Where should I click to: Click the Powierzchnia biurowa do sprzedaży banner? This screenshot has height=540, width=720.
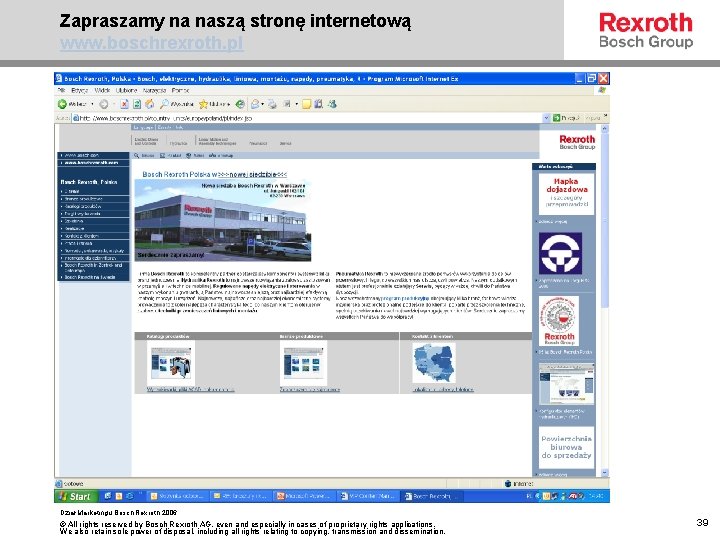(566, 447)
